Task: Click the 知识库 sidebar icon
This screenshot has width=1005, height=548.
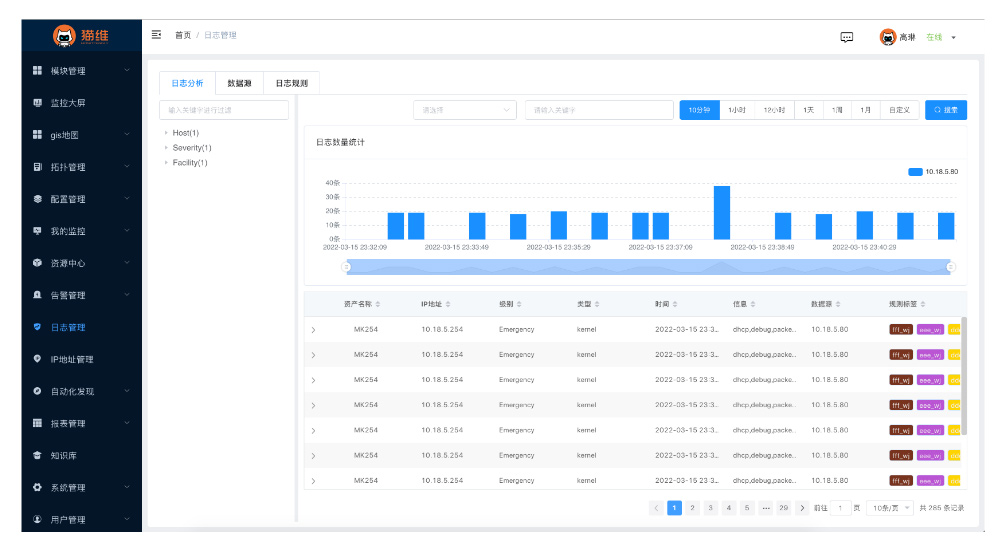Action: [37, 455]
